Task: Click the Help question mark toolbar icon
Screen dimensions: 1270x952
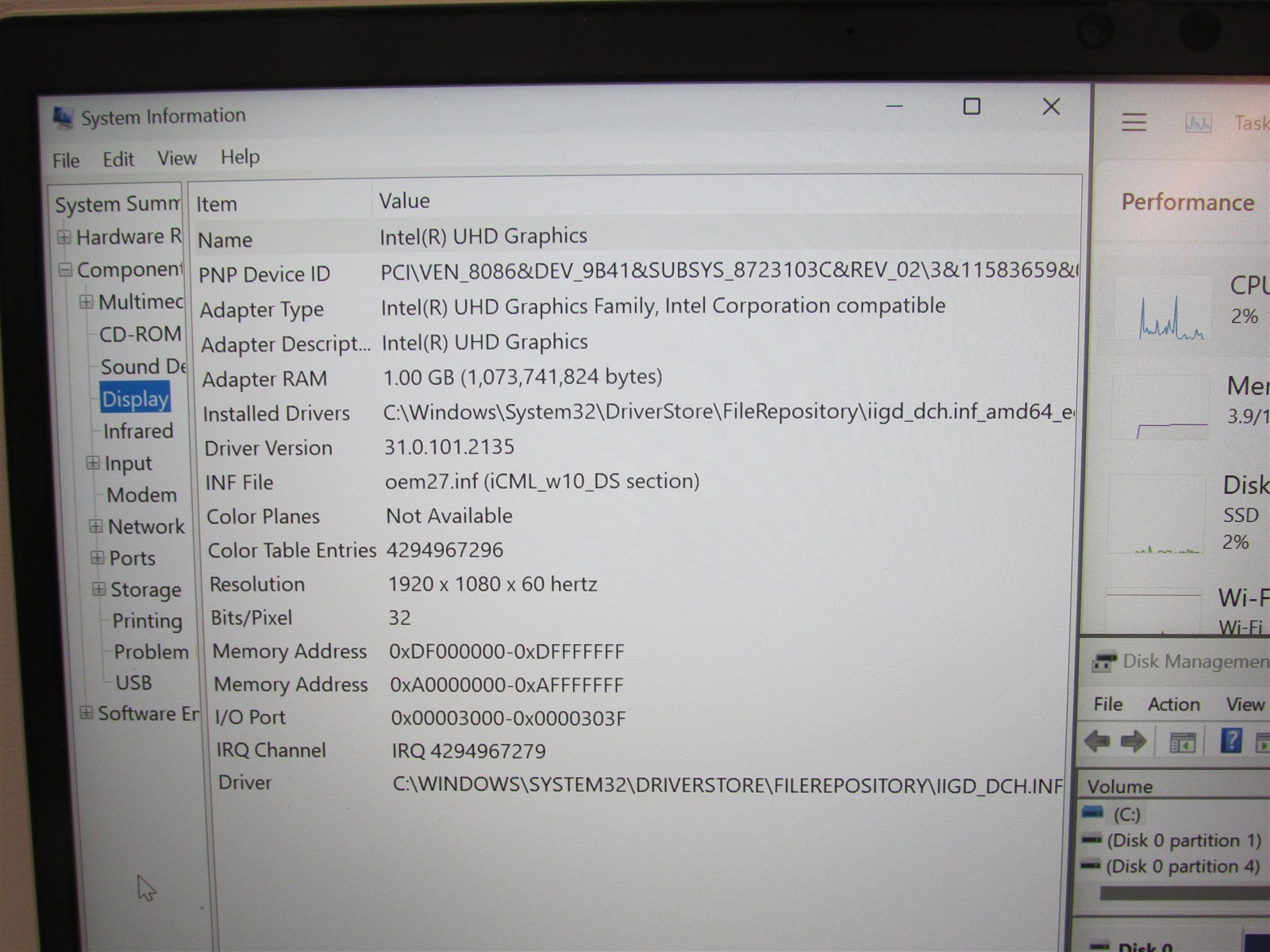Action: [1231, 741]
